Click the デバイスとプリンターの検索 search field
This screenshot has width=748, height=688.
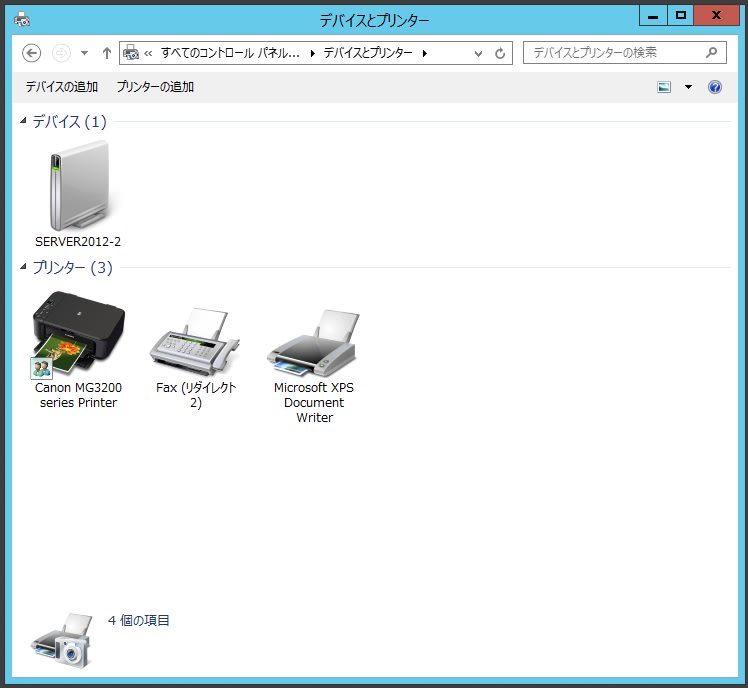point(624,52)
